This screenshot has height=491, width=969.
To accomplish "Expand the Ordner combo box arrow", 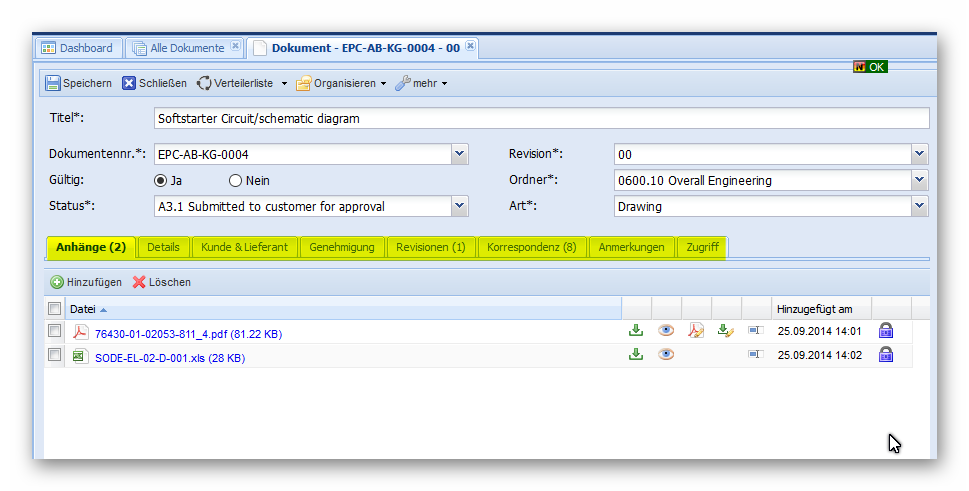I will [920, 181].
